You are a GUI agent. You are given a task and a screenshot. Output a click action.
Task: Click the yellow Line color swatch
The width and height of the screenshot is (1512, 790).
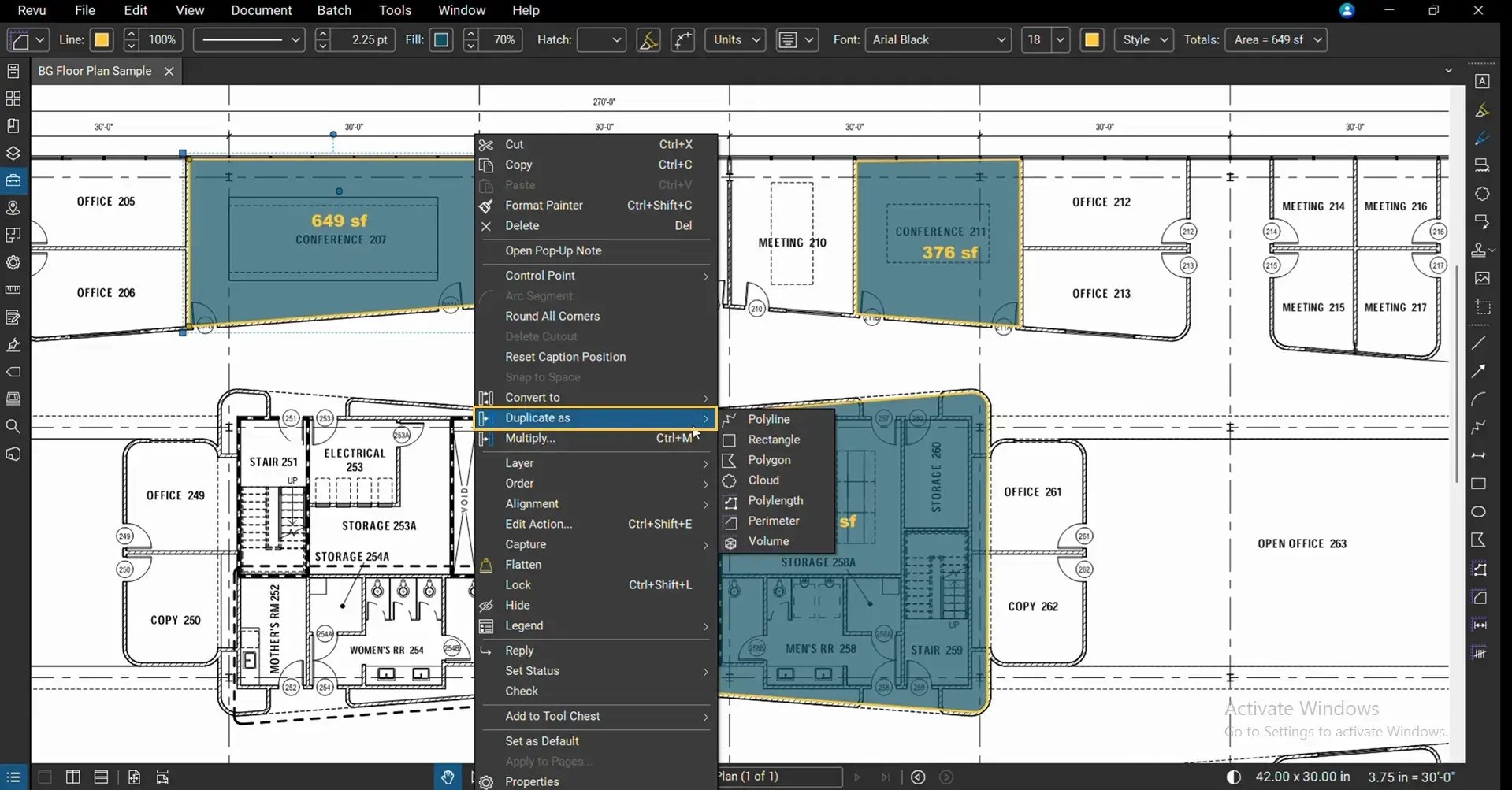[102, 39]
